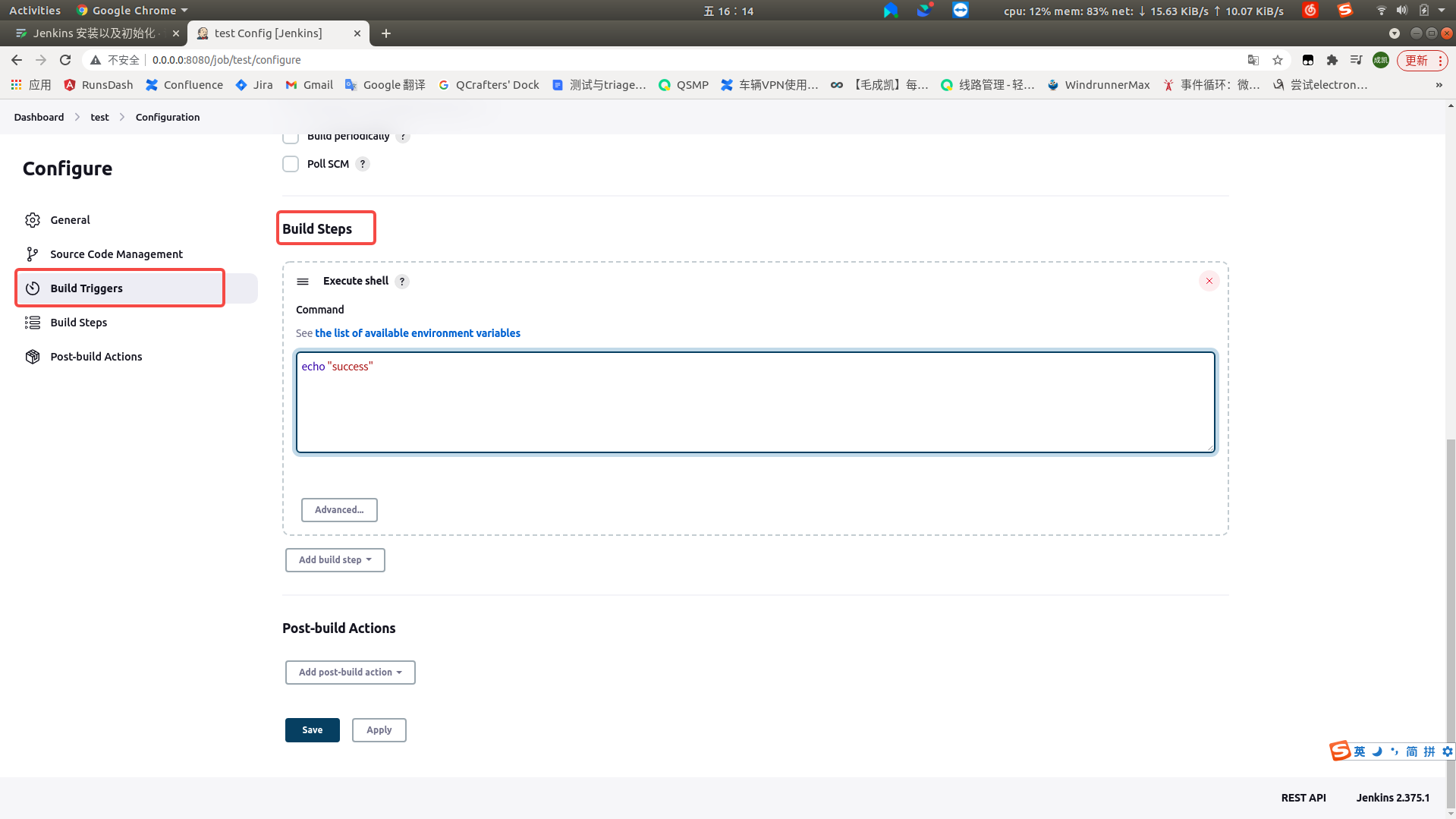This screenshot has width=1456, height=819.
Task: Go forward in browser history
Action: click(x=41, y=60)
